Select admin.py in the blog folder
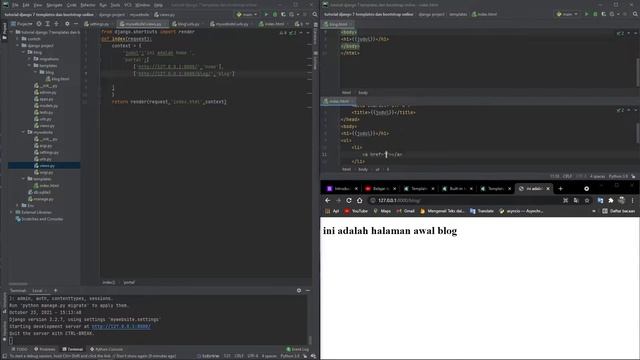The width and height of the screenshot is (640, 360). pos(45,92)
